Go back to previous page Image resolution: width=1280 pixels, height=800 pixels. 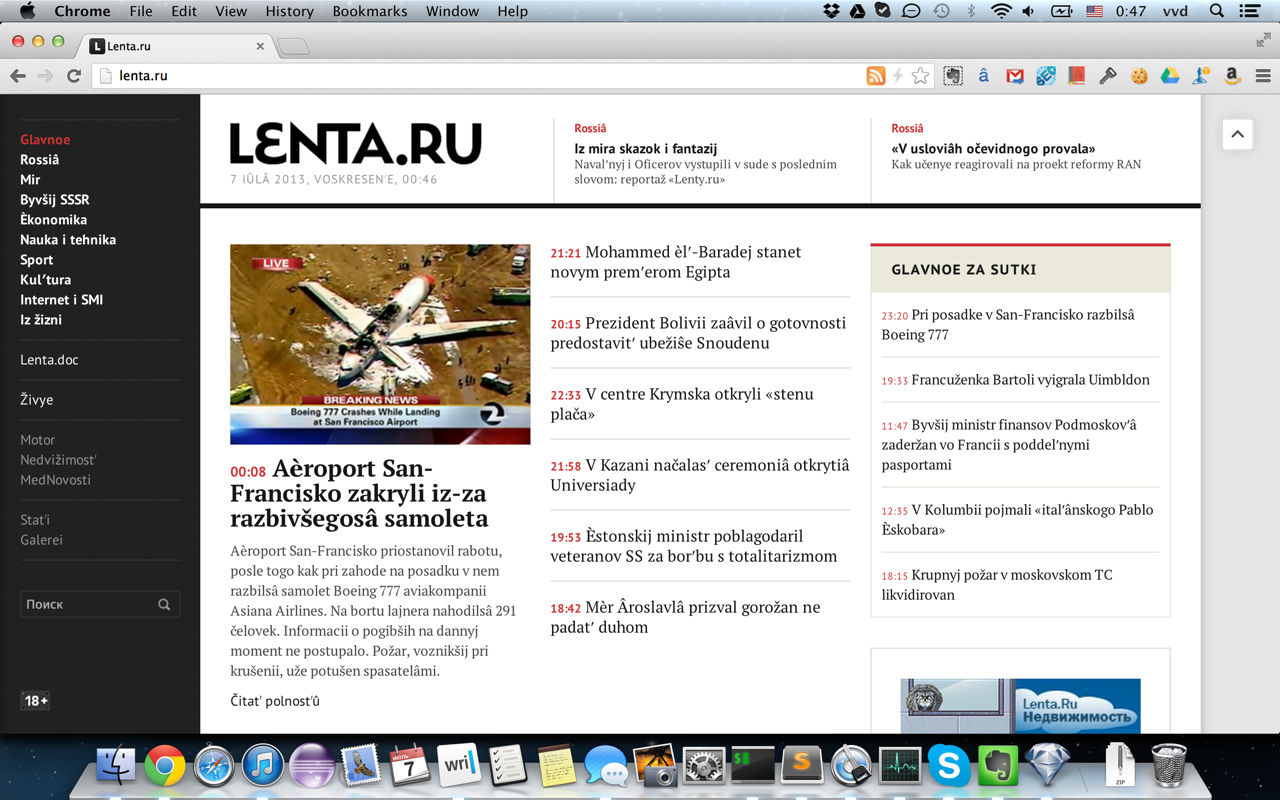coord(18,76)
